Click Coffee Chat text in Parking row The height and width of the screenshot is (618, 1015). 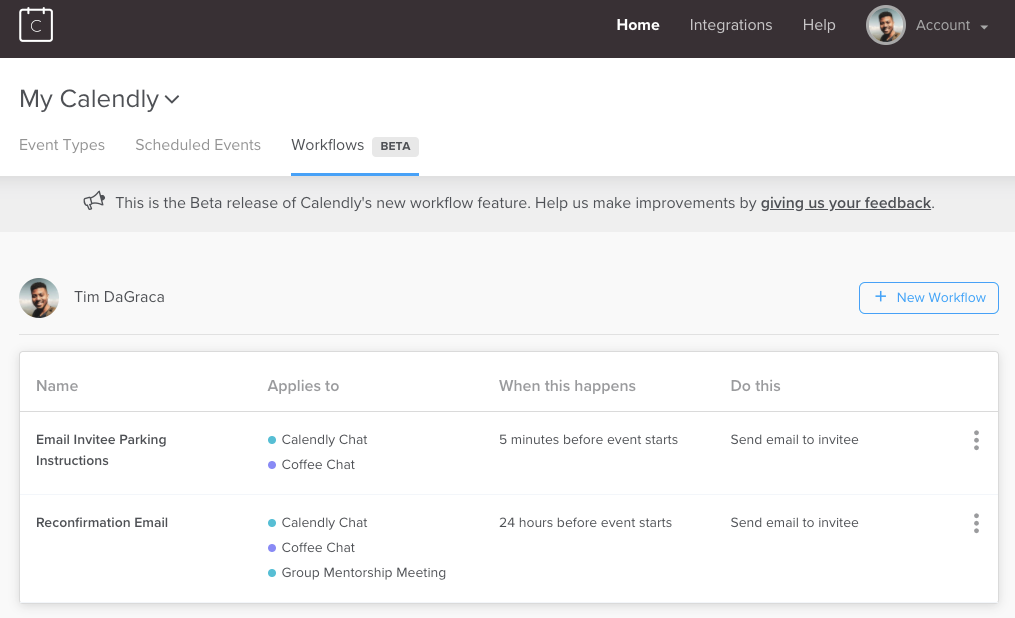tap(318, 465)
